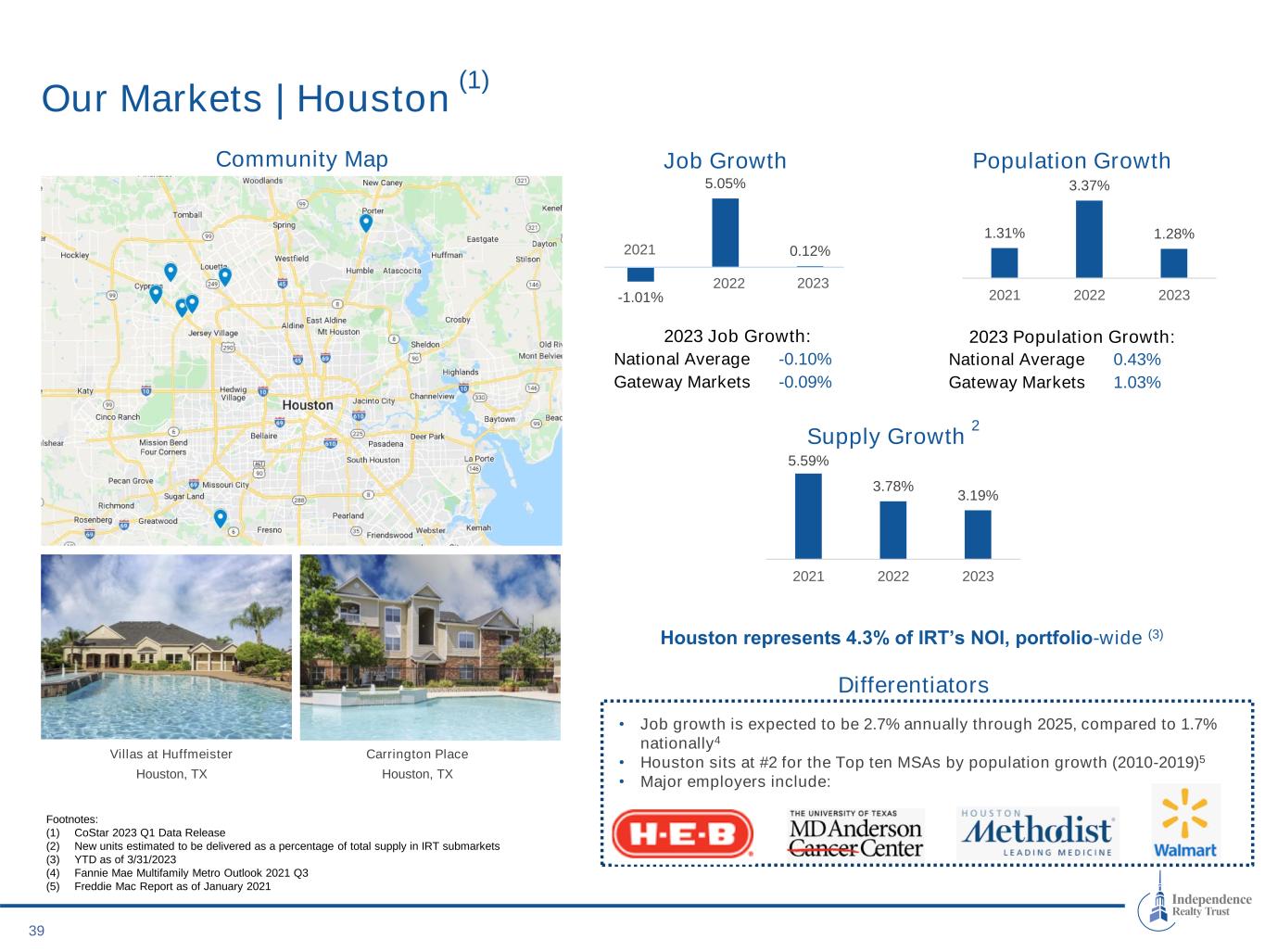
Task: Click the "2023 Job Growth:" label
Action: click(738, 336)
